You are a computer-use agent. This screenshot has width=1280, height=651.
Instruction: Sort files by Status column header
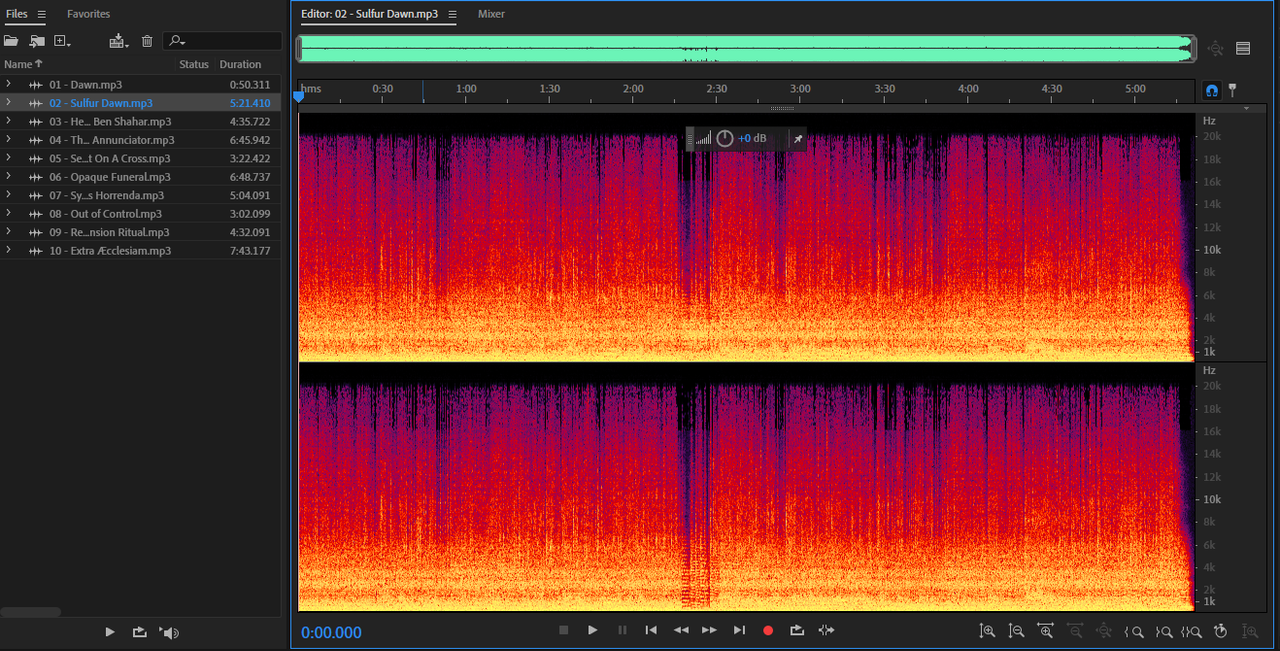[x=194, y=64]
